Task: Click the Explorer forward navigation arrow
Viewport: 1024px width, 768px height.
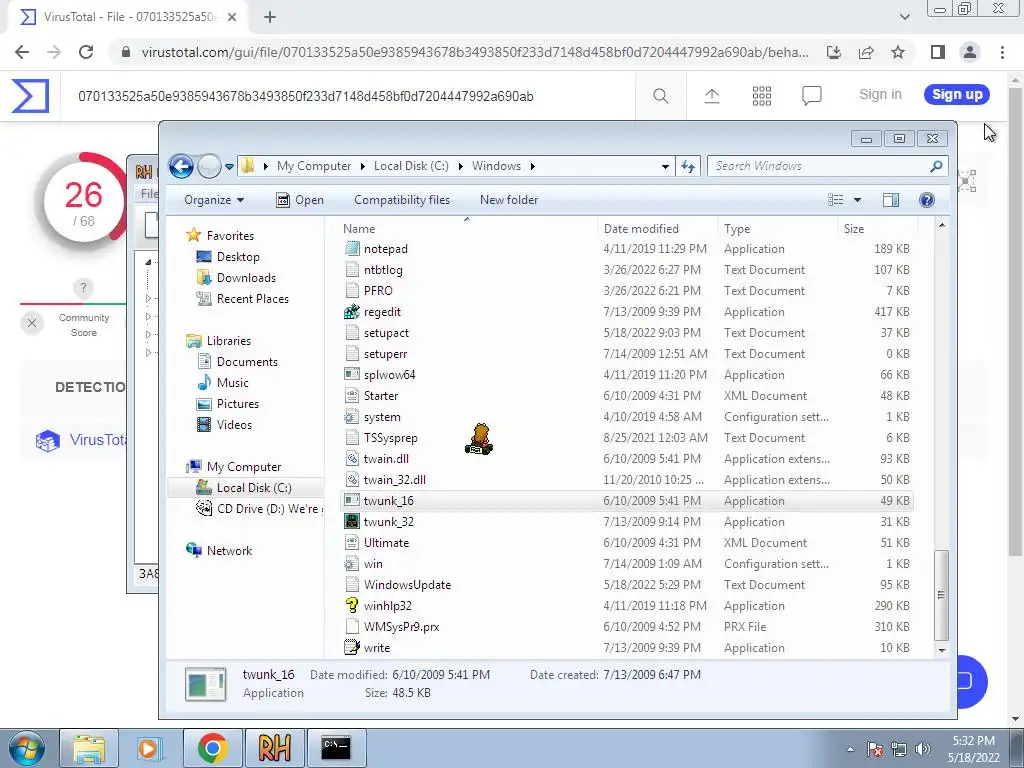Action: pos(209,167)
